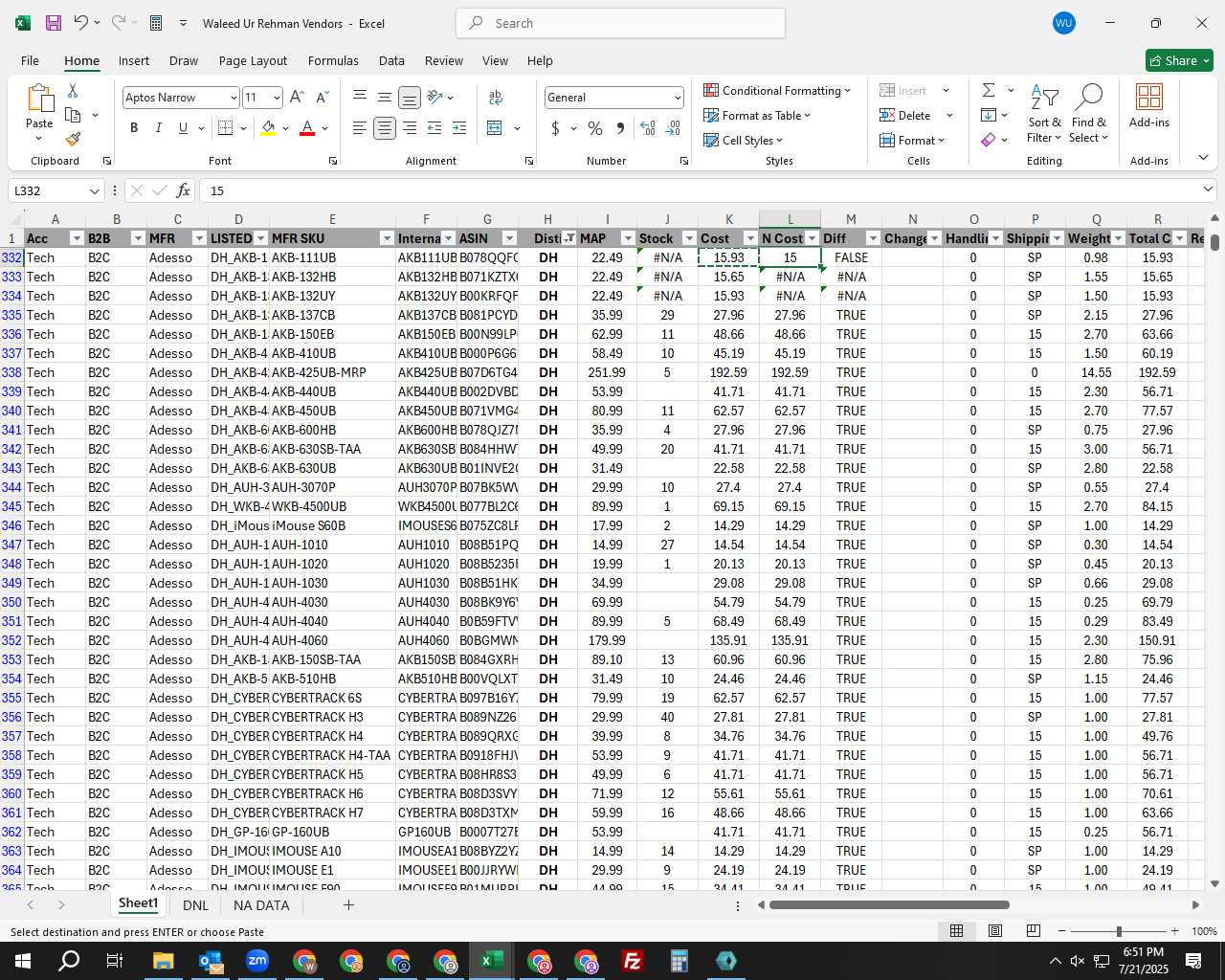Set Bottom Align vertical alignment
The image size is (1225, 980).
(409, 97)
